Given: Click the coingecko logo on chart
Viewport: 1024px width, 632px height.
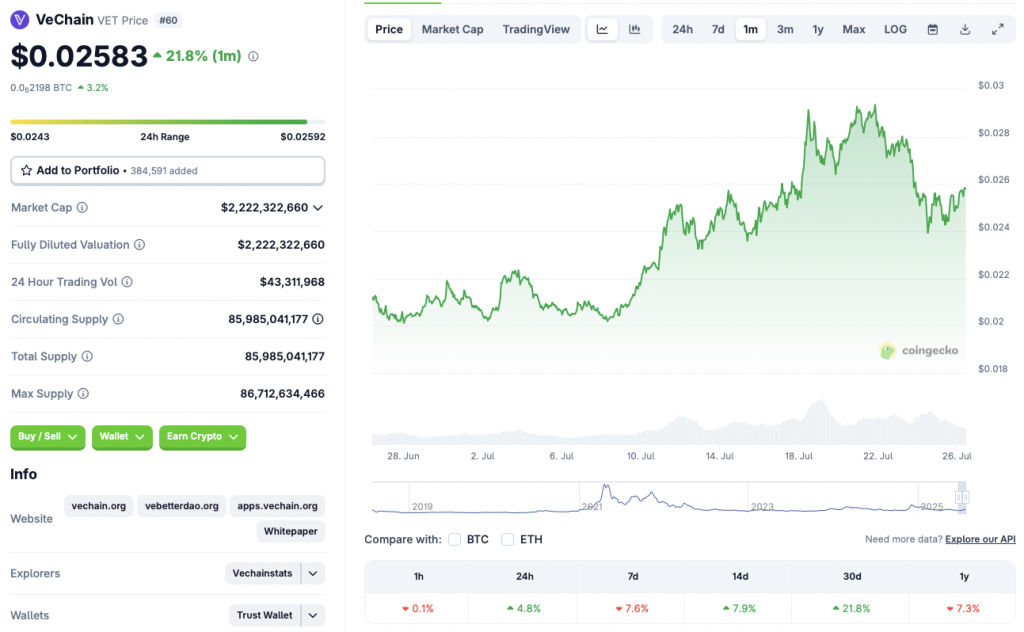Looking at the screenshot, I should [x=919, y=351].
